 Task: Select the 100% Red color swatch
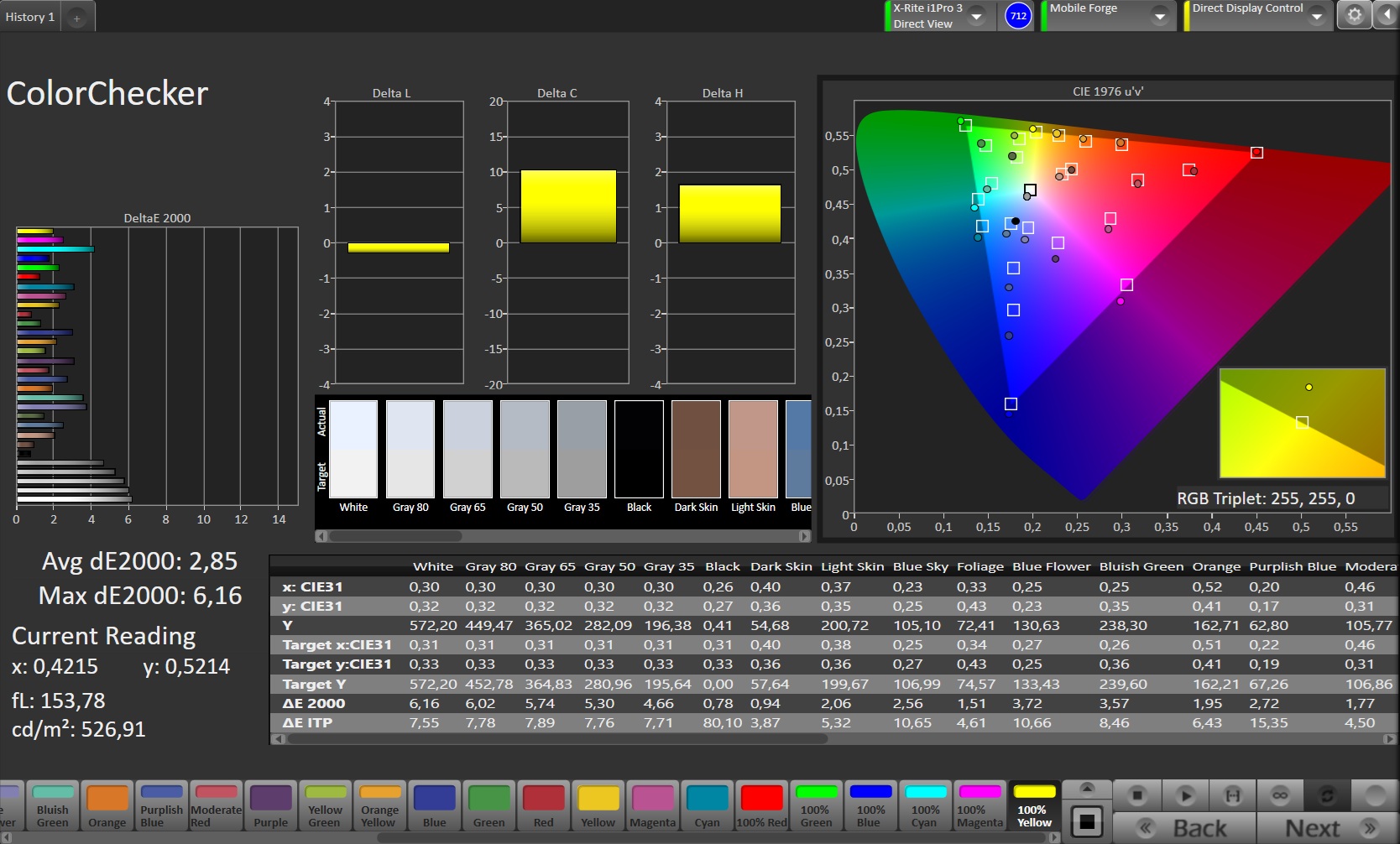(x=761, y=805)
